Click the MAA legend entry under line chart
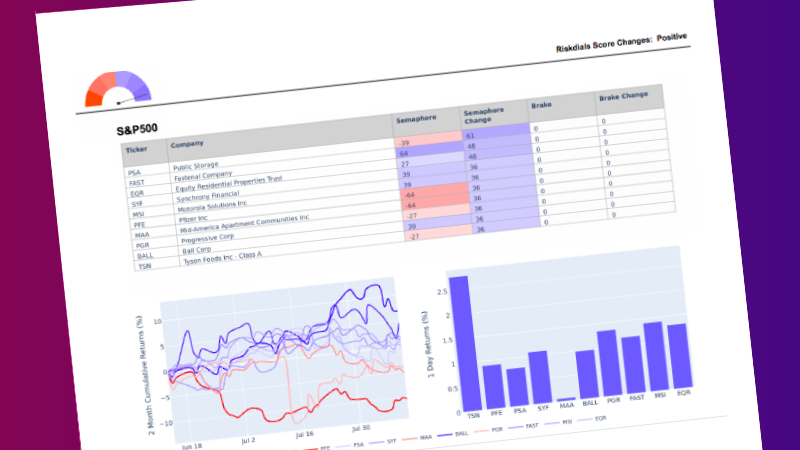800x450 pixels. coord(417,438)
